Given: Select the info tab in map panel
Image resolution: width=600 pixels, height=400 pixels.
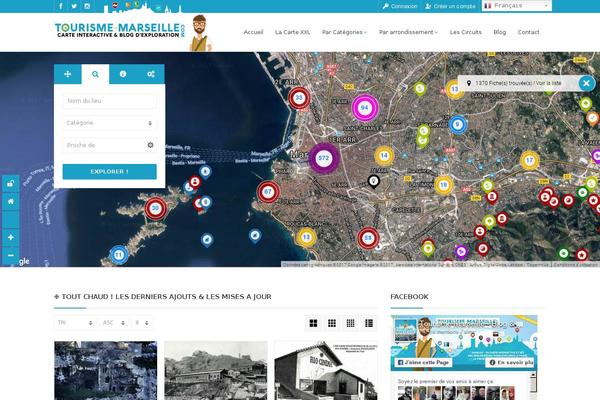Looking at the screenshot, I should point(123,74).
